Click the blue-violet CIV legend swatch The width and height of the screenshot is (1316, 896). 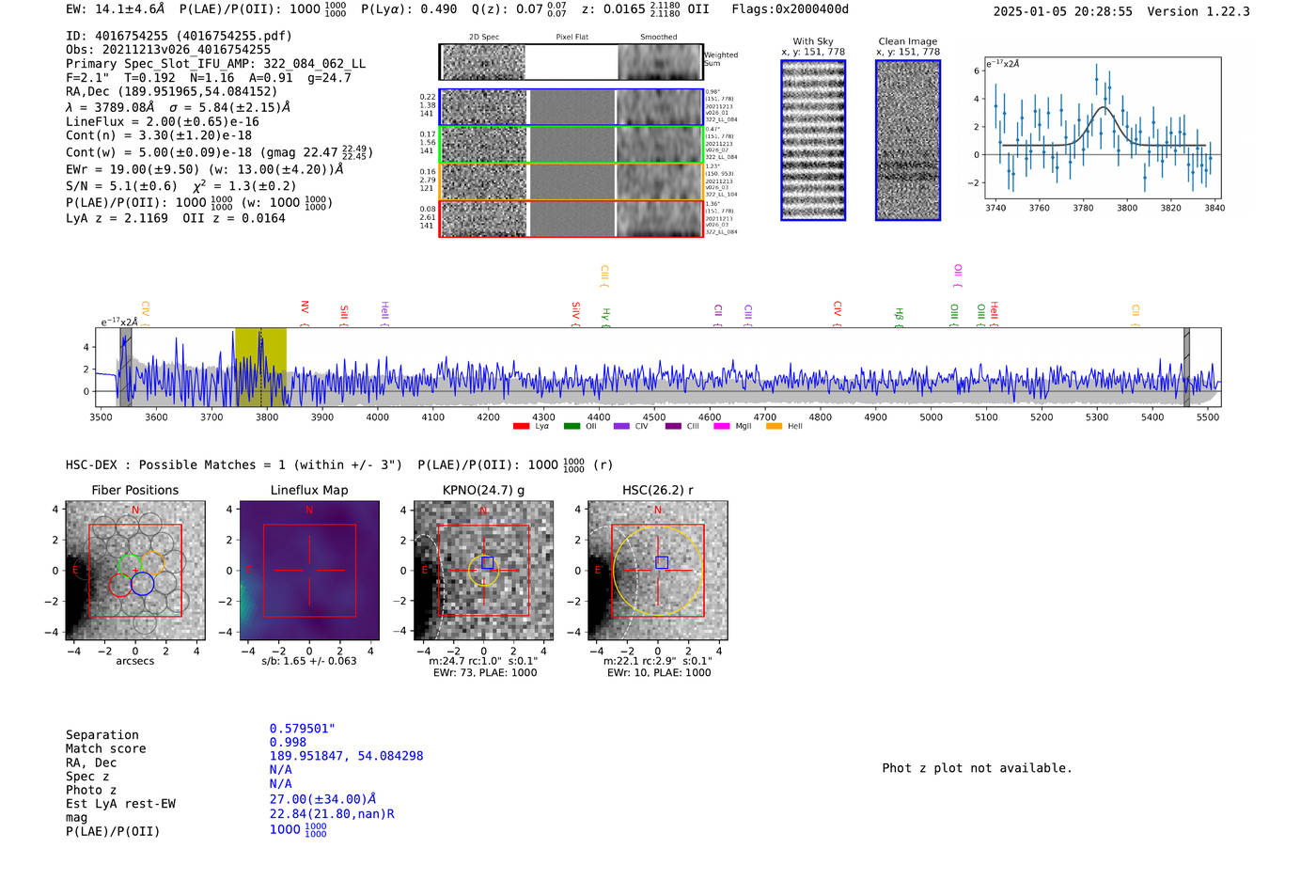pyautogui.click(x=621, y=427)
